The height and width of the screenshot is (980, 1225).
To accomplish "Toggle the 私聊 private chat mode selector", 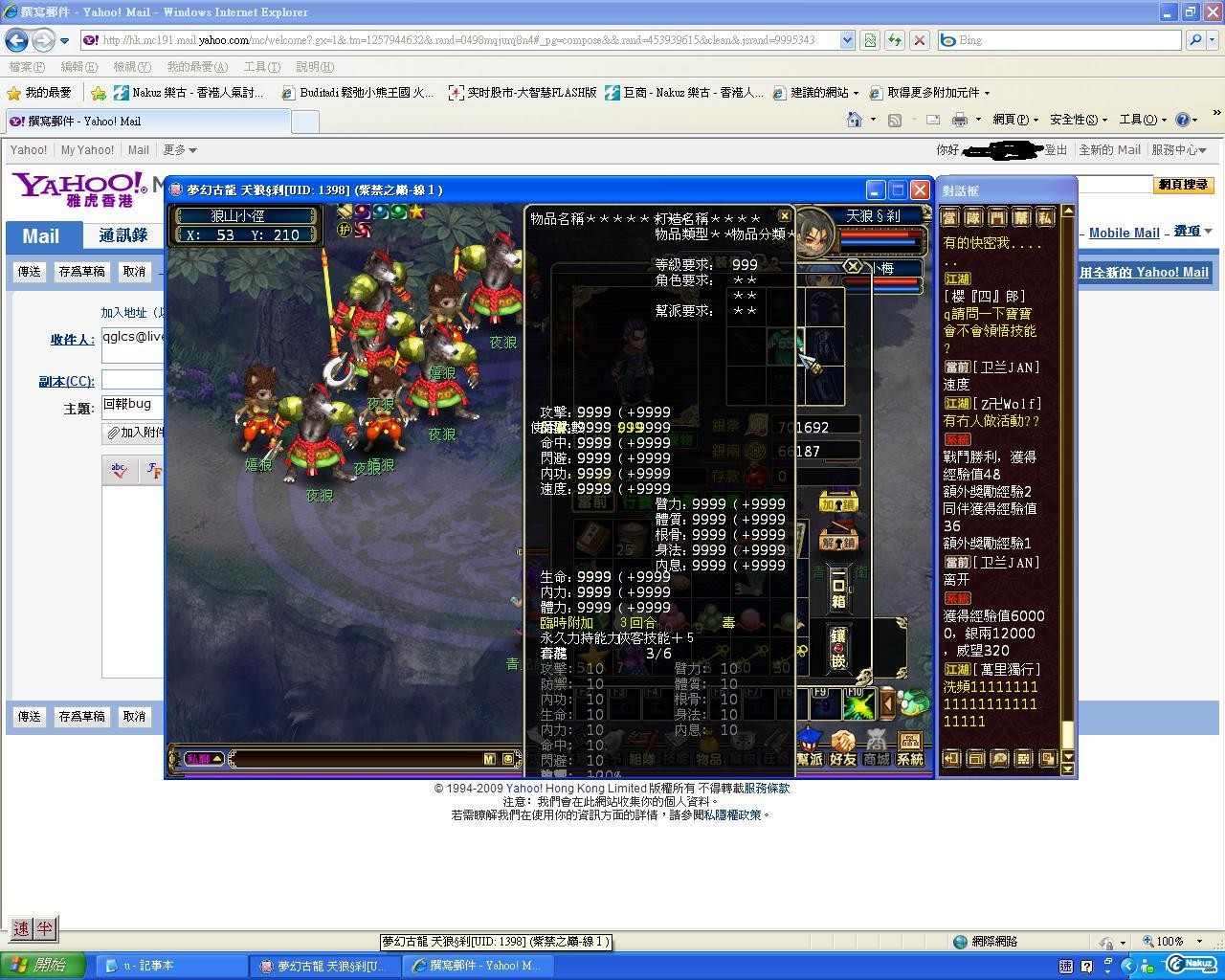I will tap(203, 759).
